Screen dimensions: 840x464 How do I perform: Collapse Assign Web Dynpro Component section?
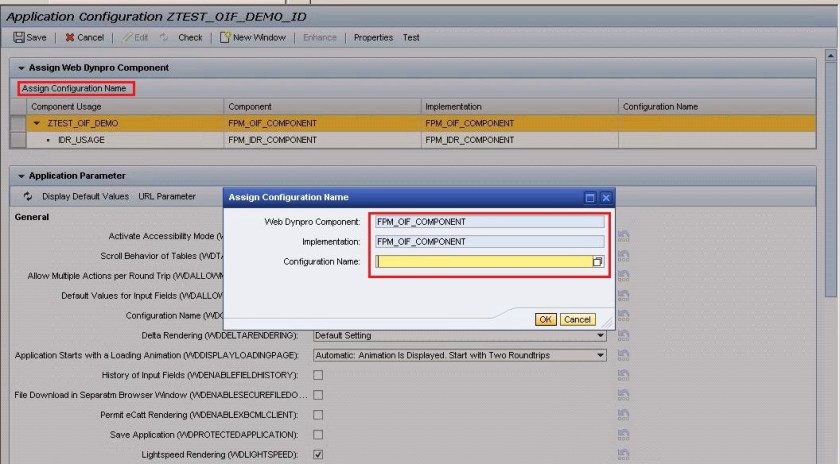(x=21, y=68)
